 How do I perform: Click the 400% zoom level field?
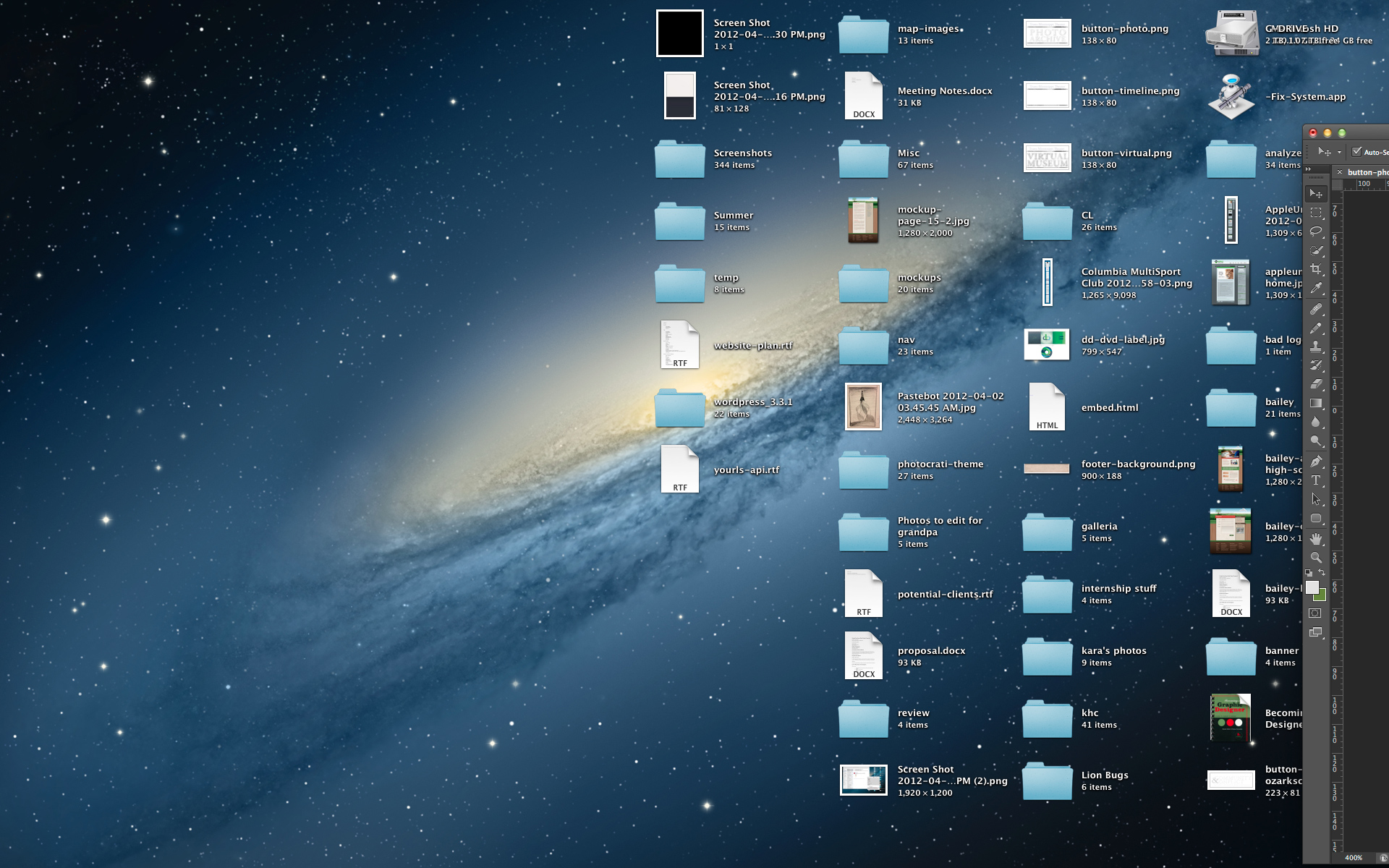1353,858
